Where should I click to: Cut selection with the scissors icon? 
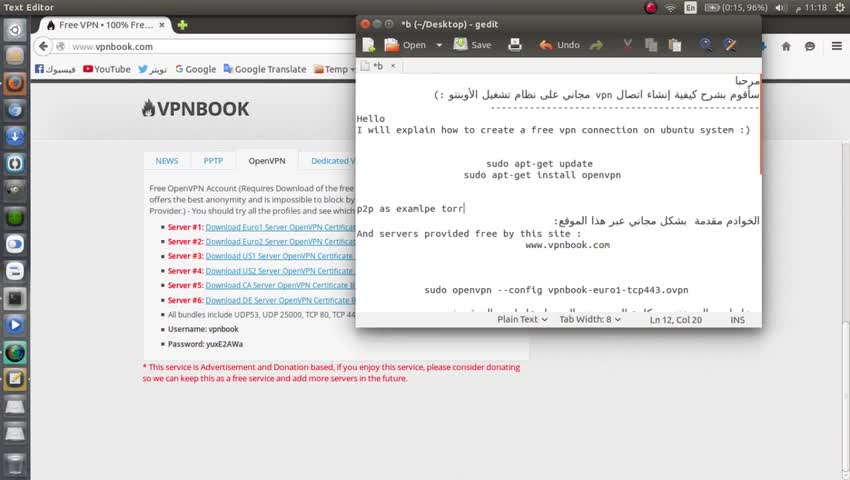tap(627, 45)
